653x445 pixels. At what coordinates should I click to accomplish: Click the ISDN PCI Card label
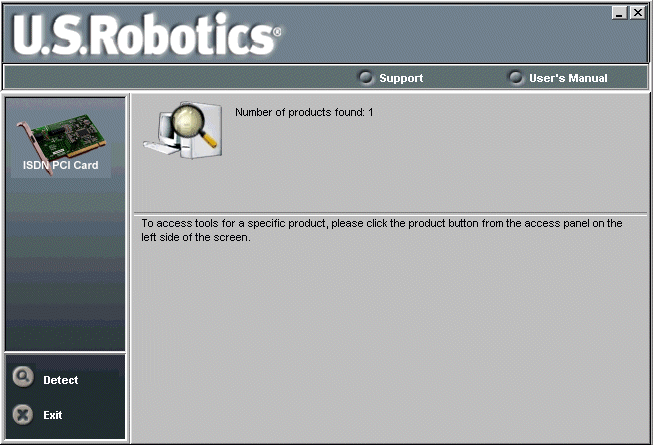(x=61, y=165)
